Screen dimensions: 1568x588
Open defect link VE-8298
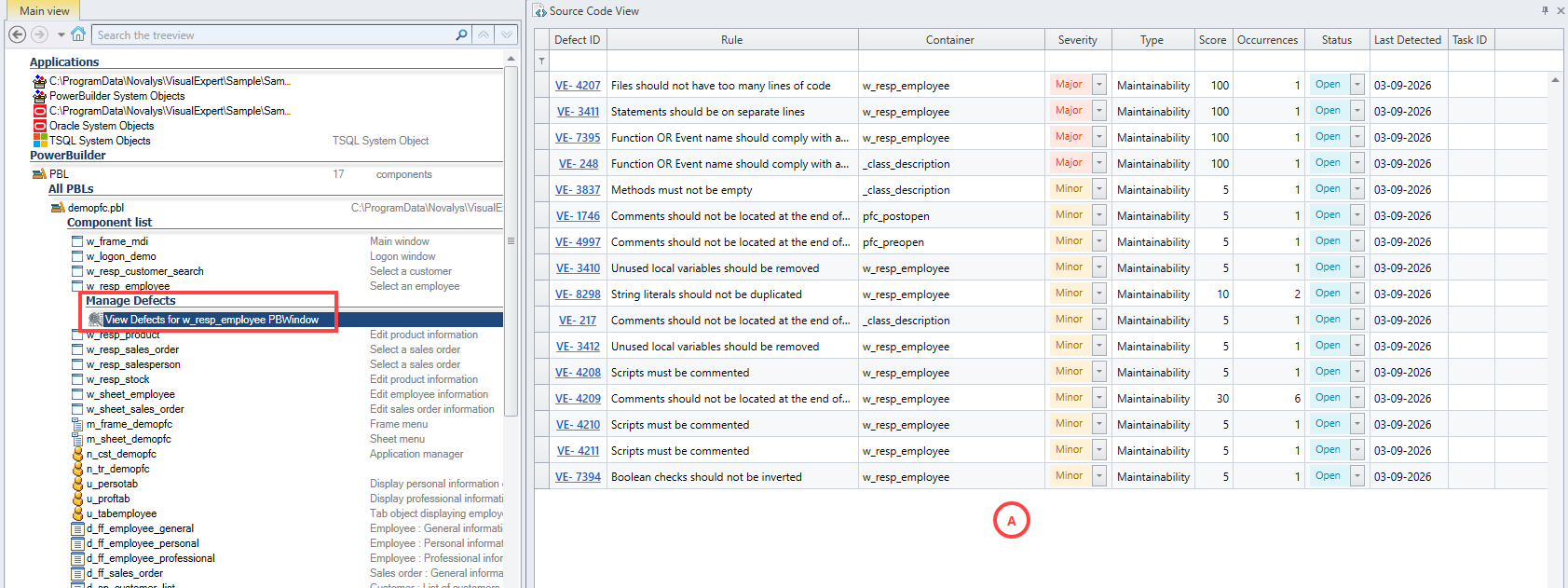tap(578, 294)
